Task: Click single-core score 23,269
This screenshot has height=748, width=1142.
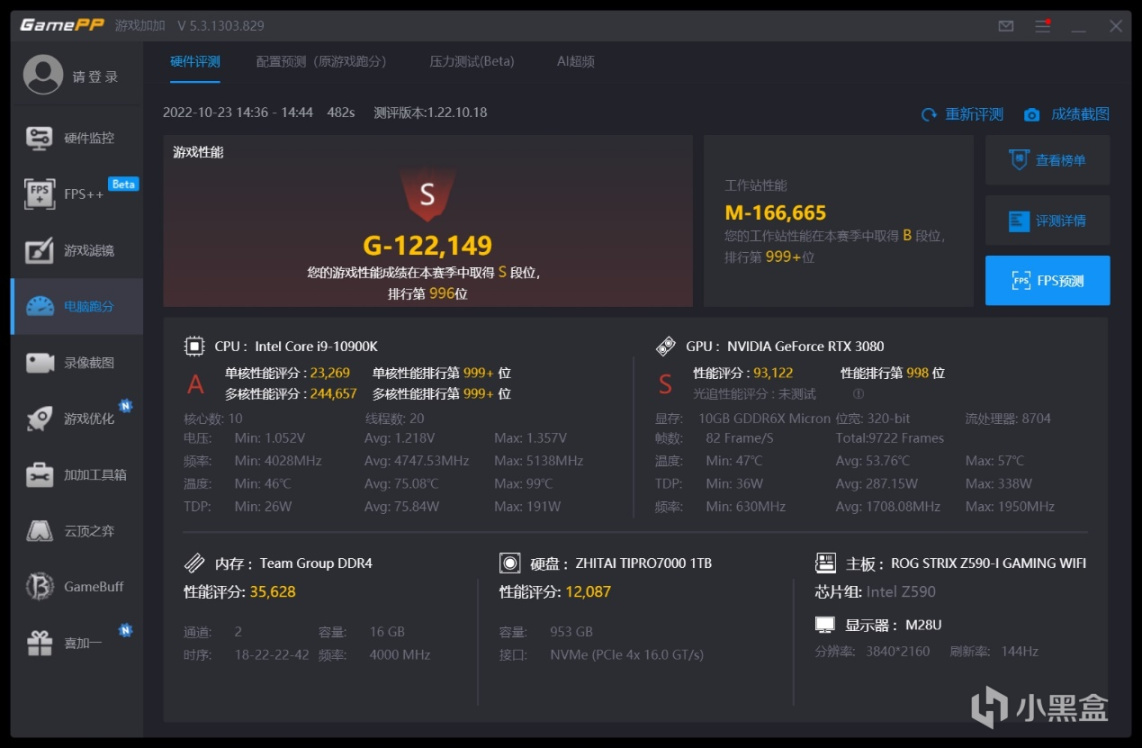Action: pyautogui.click(x=330, y=373)
